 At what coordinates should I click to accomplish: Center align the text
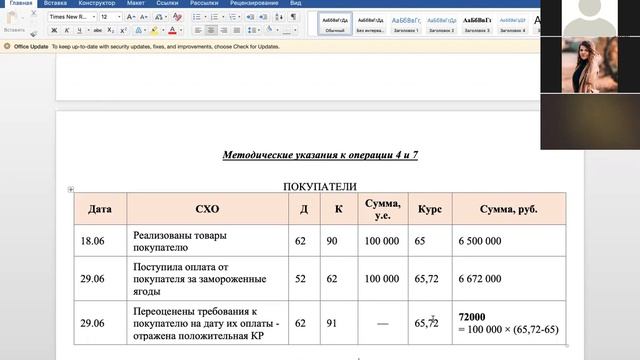point(211,30)
